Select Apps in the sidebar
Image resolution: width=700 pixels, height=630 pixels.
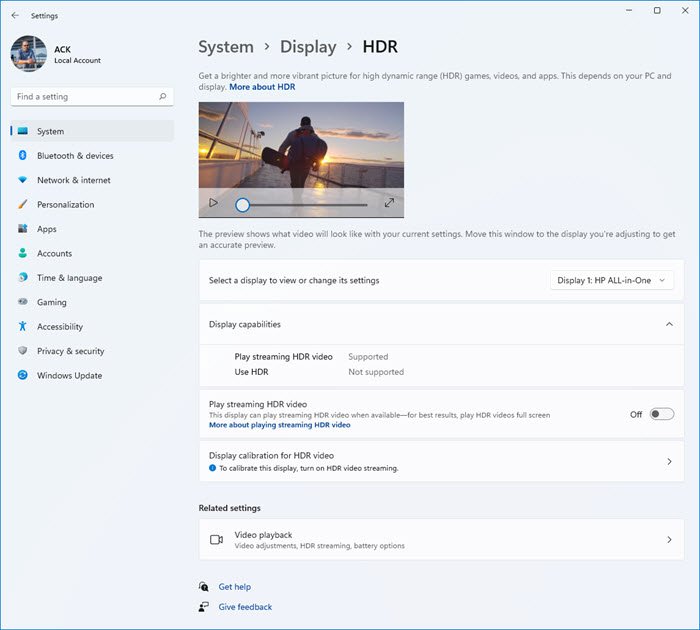click(47, 229)
